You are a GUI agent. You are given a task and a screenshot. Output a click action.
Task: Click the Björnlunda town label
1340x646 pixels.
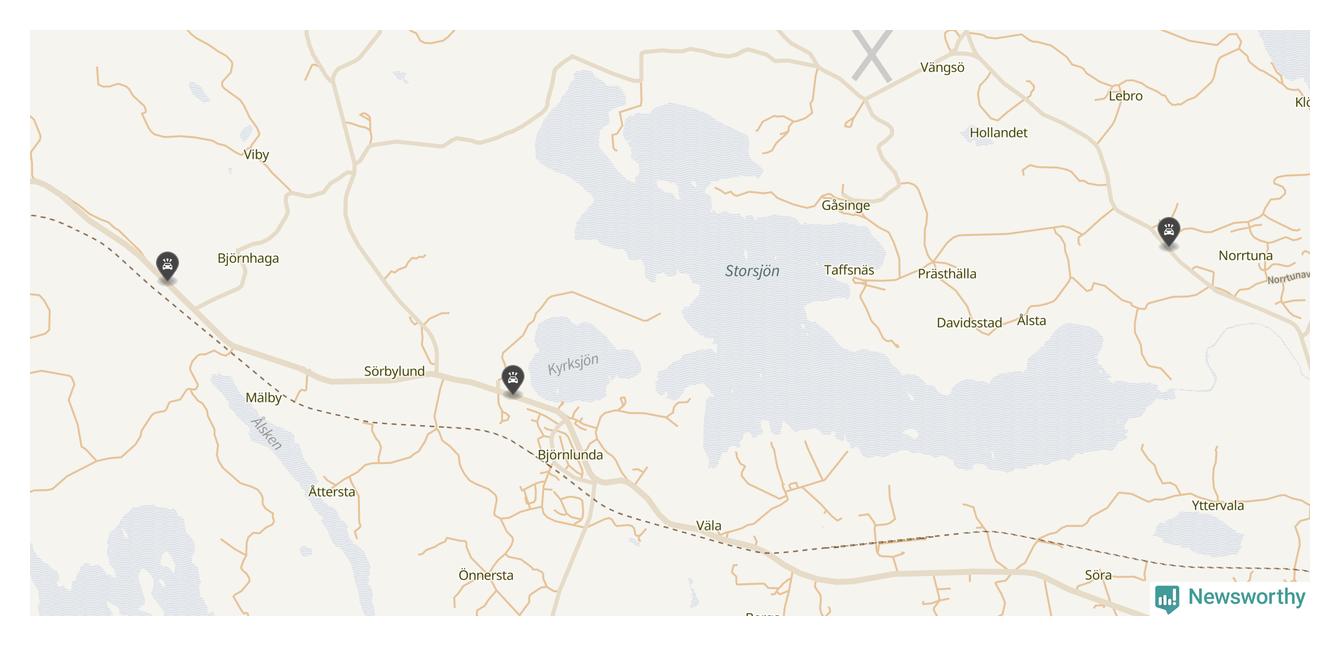570,455
